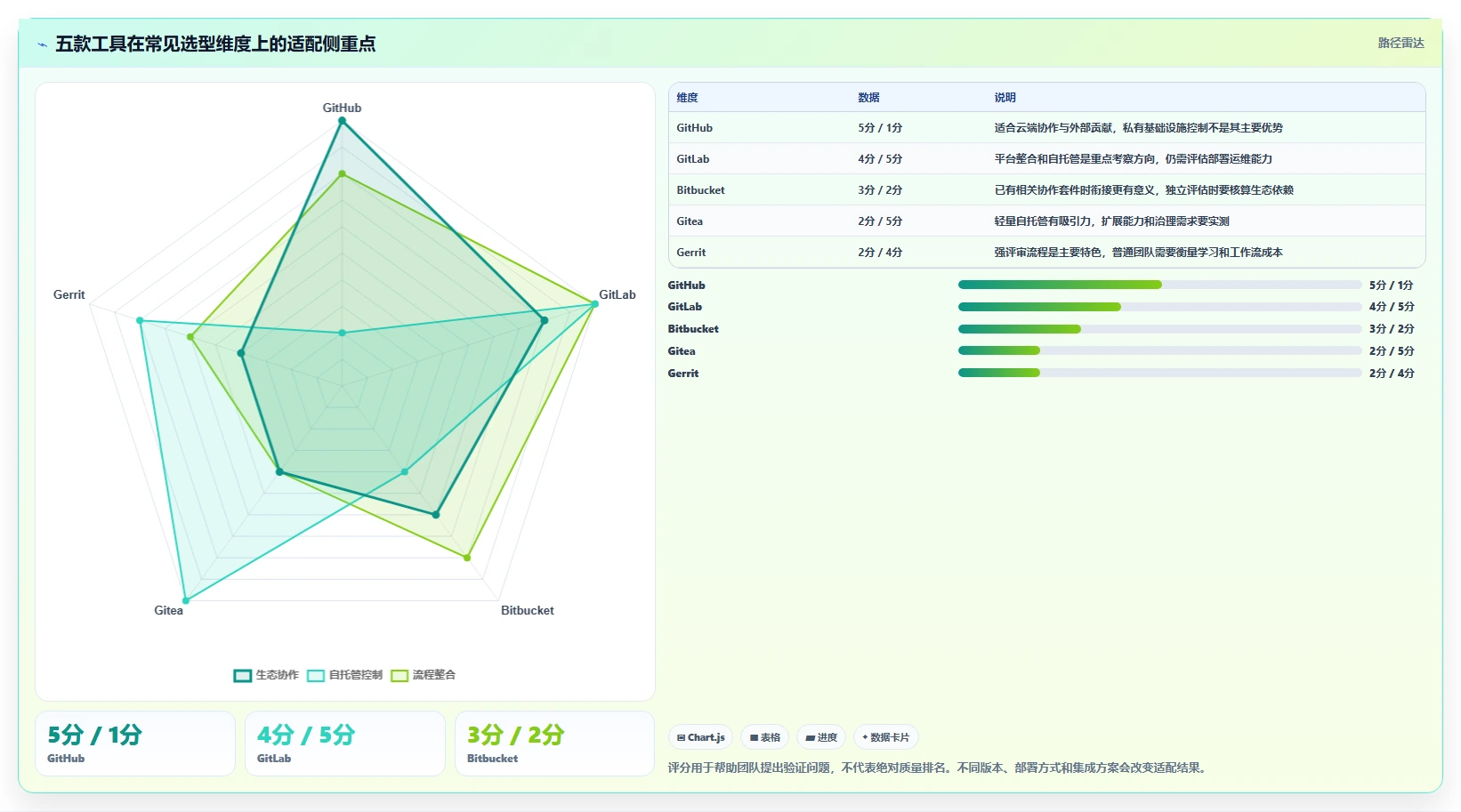The height and width of the screenshot is (812, 1461).
Task: Toggle the 自托管控制 legend series
Action: pos(344,675)
